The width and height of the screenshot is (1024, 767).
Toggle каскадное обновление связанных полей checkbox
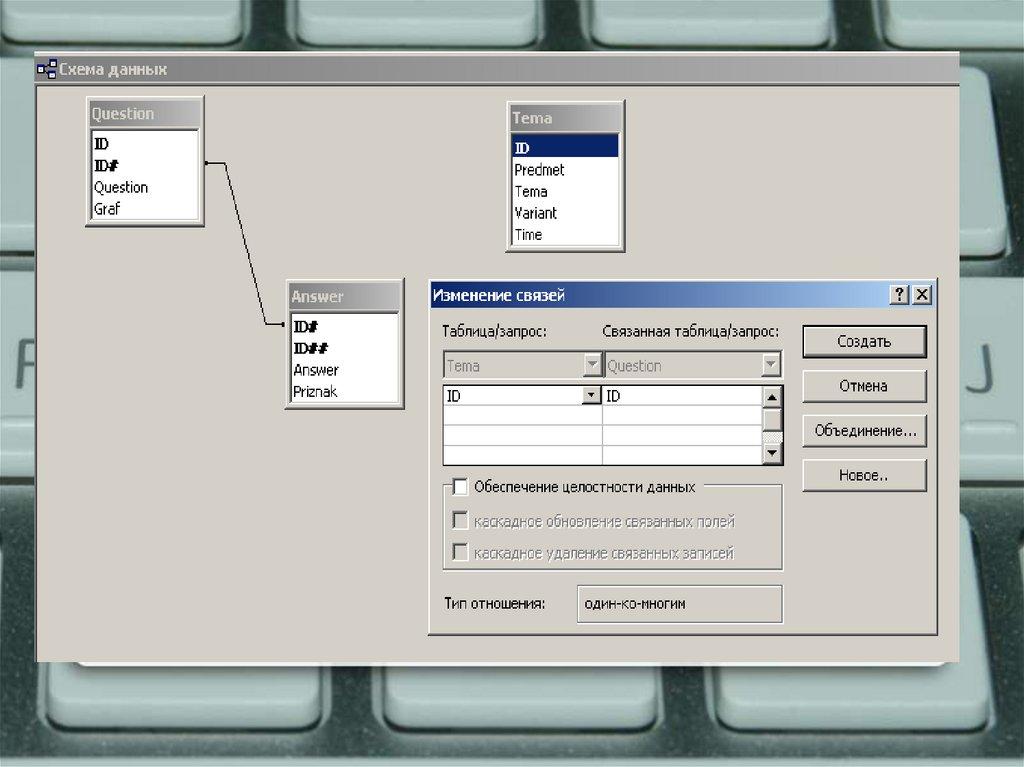click(x=460, y=521)
